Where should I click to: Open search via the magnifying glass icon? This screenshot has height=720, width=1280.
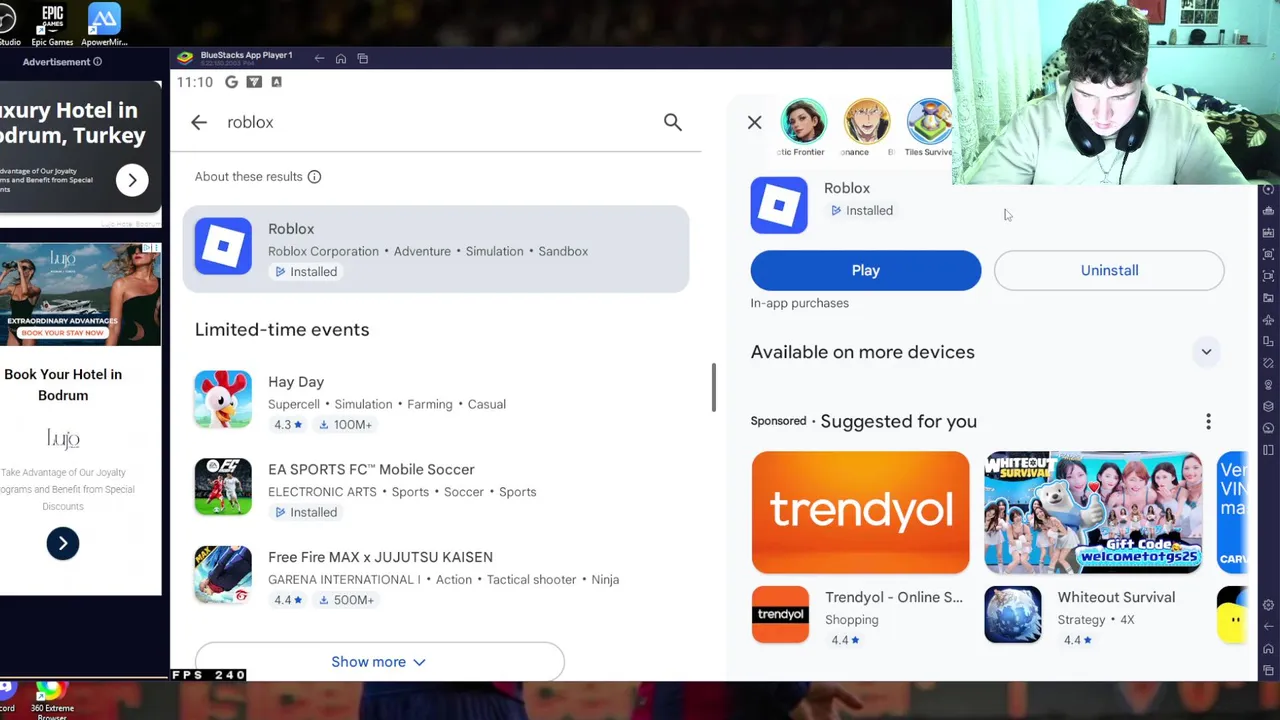tap(672, 122)
